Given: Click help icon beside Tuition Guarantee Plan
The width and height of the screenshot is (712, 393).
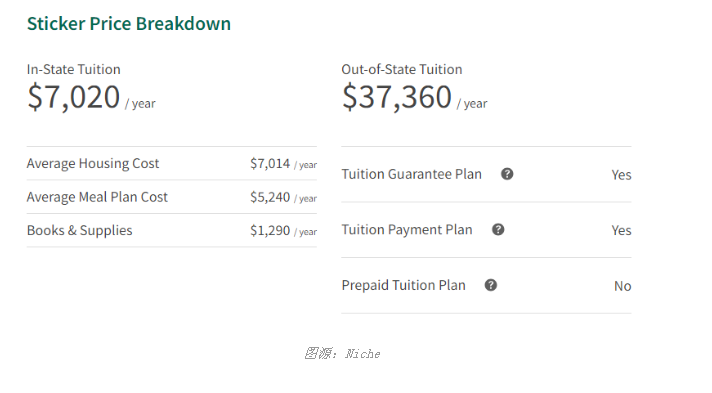Looking at the screenshot, I should pyautogui.click(x=507, y=174).
